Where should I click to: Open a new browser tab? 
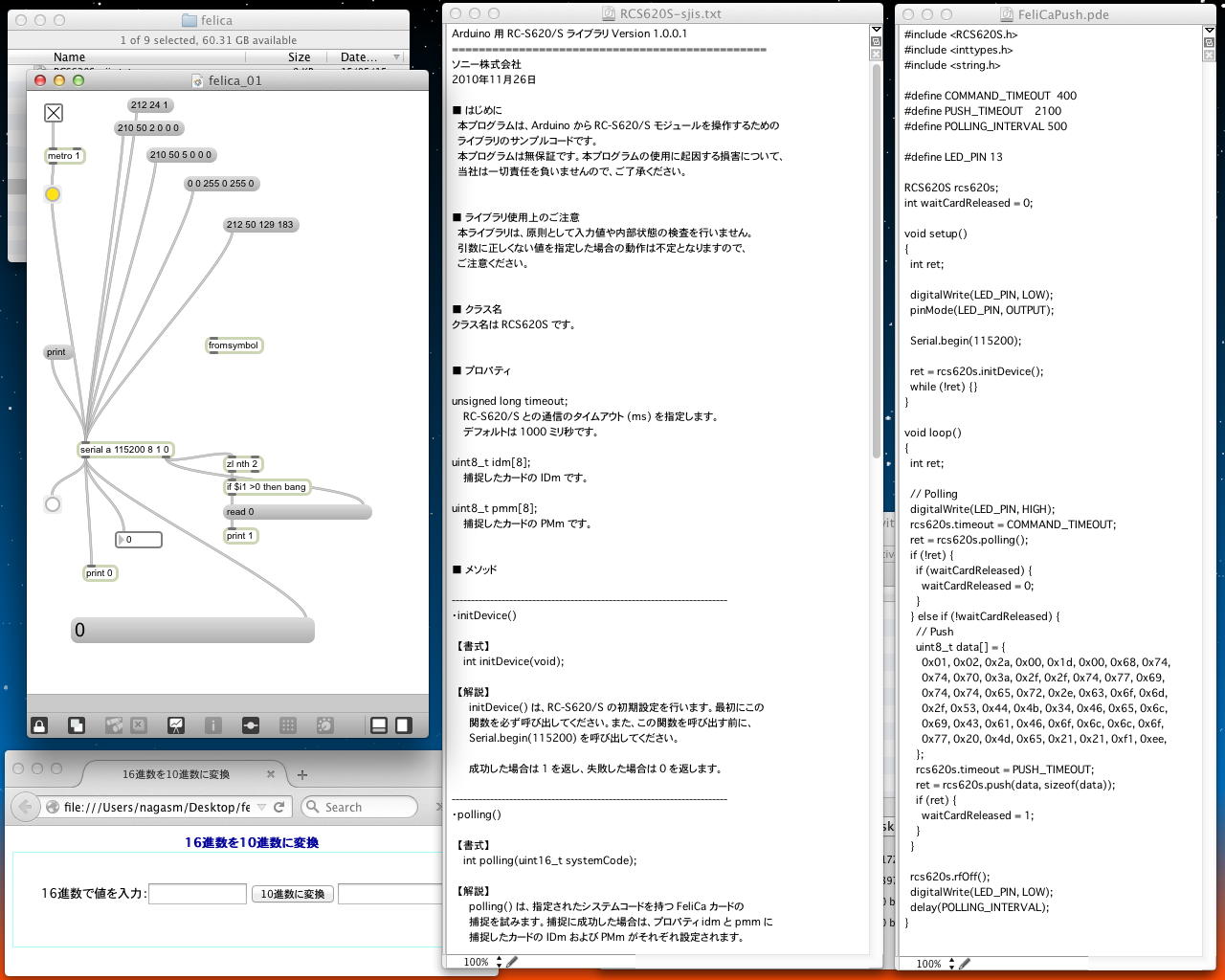pos(302,774)
